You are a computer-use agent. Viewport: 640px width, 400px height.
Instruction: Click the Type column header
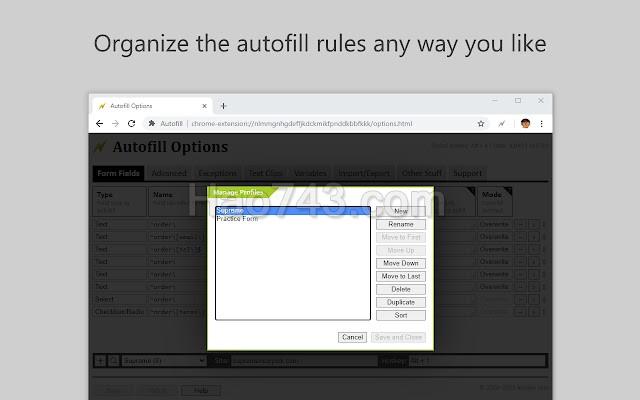coord(120,202)
